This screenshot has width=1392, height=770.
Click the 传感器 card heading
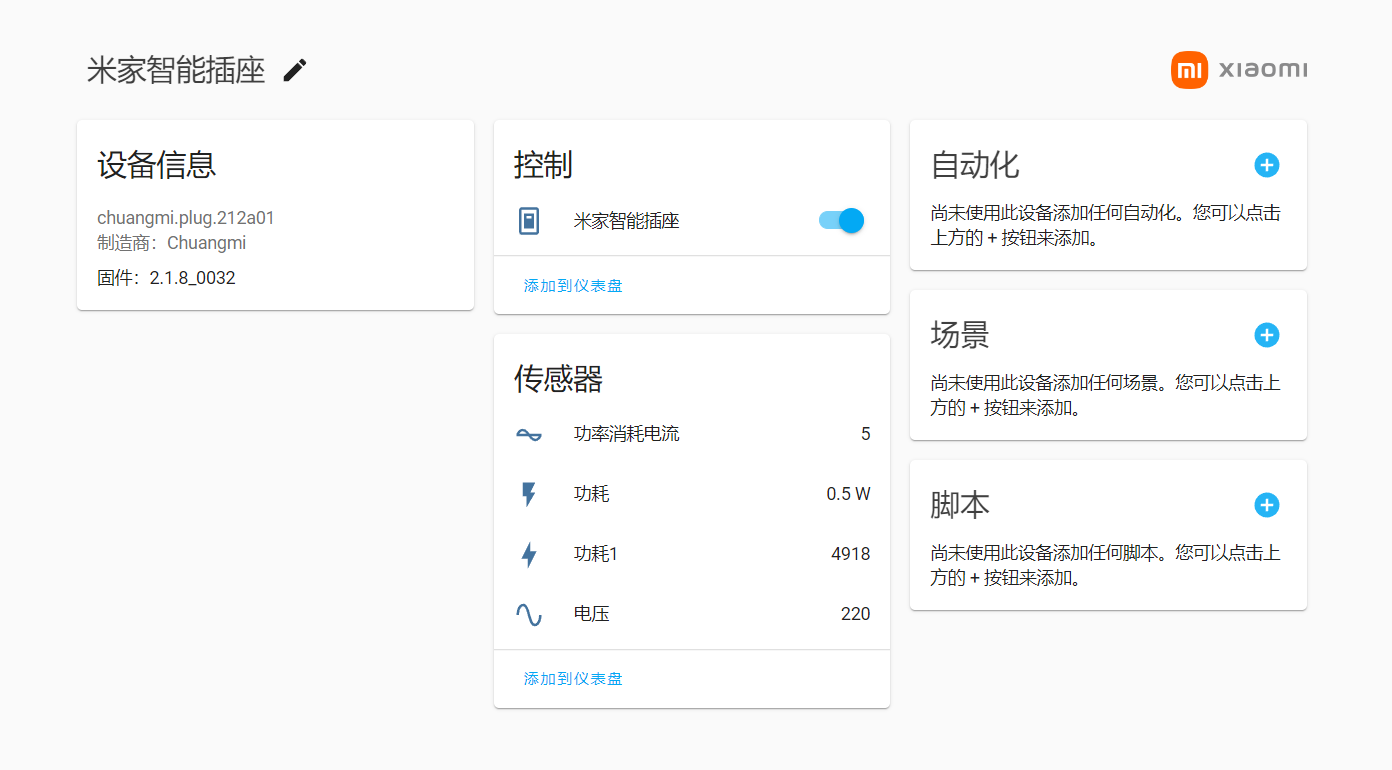559,379
